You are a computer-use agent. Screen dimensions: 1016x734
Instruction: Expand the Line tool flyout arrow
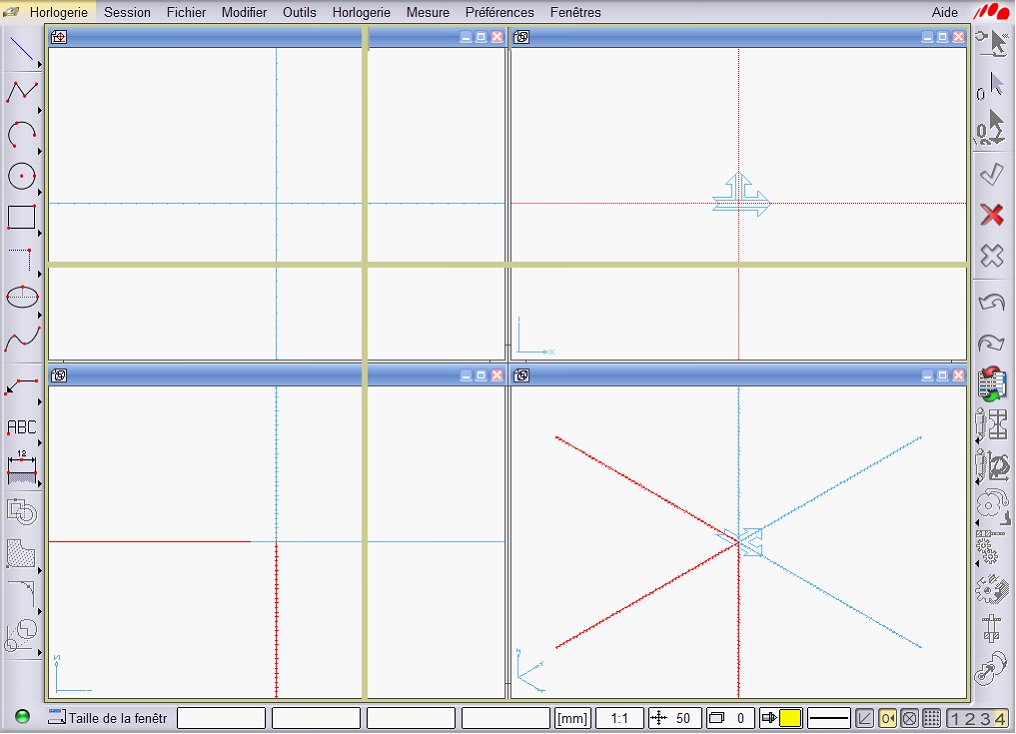tap(39, 65)
